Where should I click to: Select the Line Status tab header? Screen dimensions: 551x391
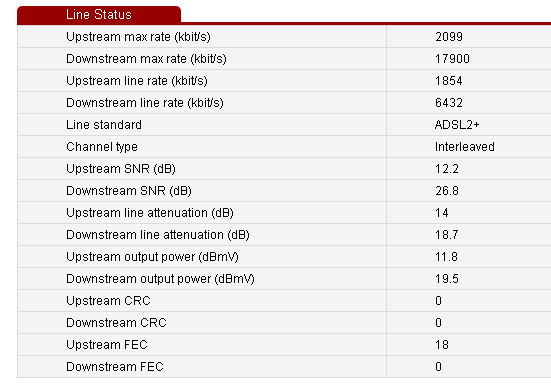pos(99,15)
